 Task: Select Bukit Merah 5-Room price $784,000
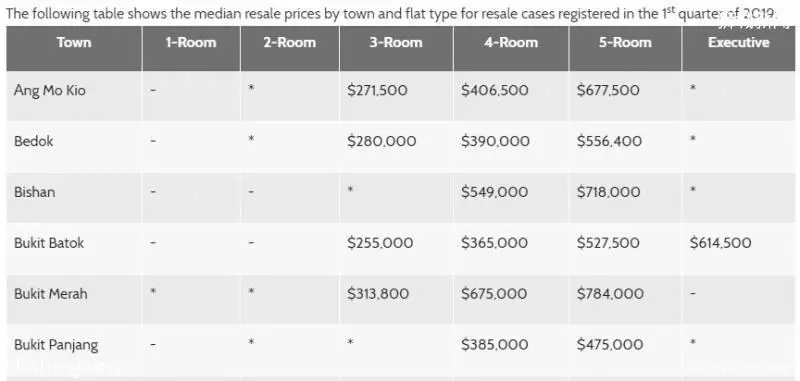609,294
